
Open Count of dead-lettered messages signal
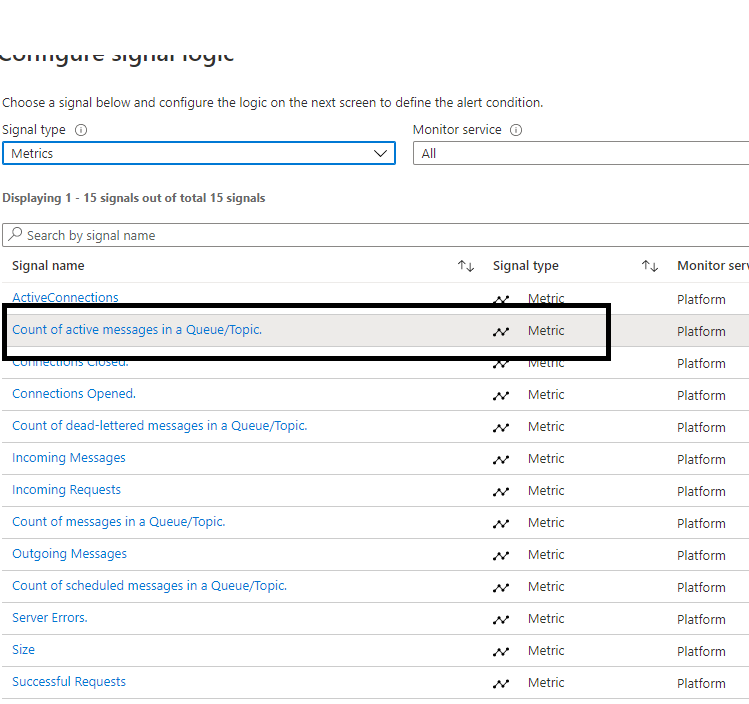159,426
